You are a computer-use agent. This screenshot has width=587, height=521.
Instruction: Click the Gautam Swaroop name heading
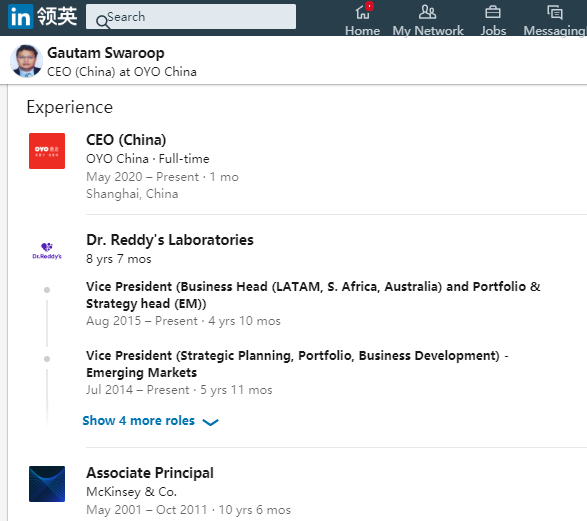[x=106, y=53]
